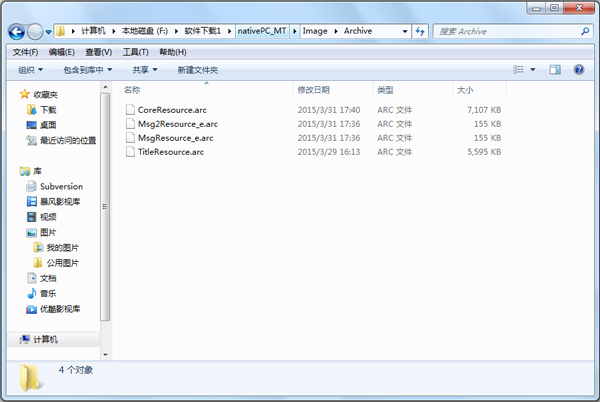Image resolution: width=600 pixels, height=402 pixels.
Task: Click the CoreResource.arc file icon
Action: (x=130, y=109)
